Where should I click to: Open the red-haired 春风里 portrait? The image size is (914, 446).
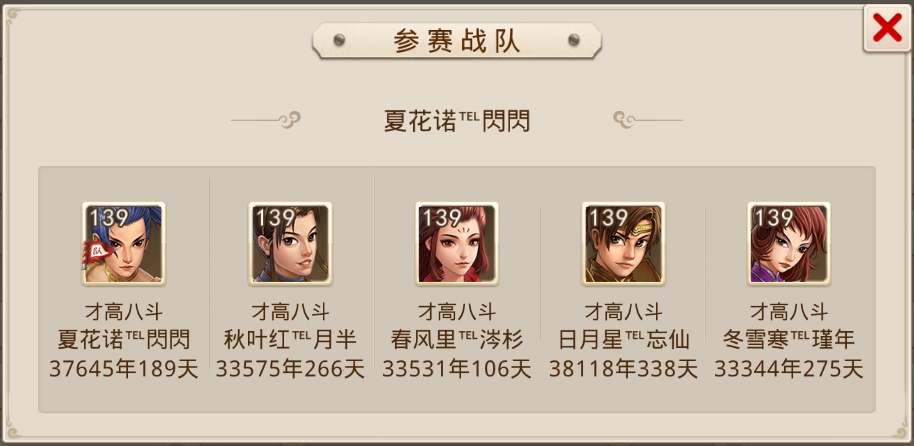pos(456,243)
